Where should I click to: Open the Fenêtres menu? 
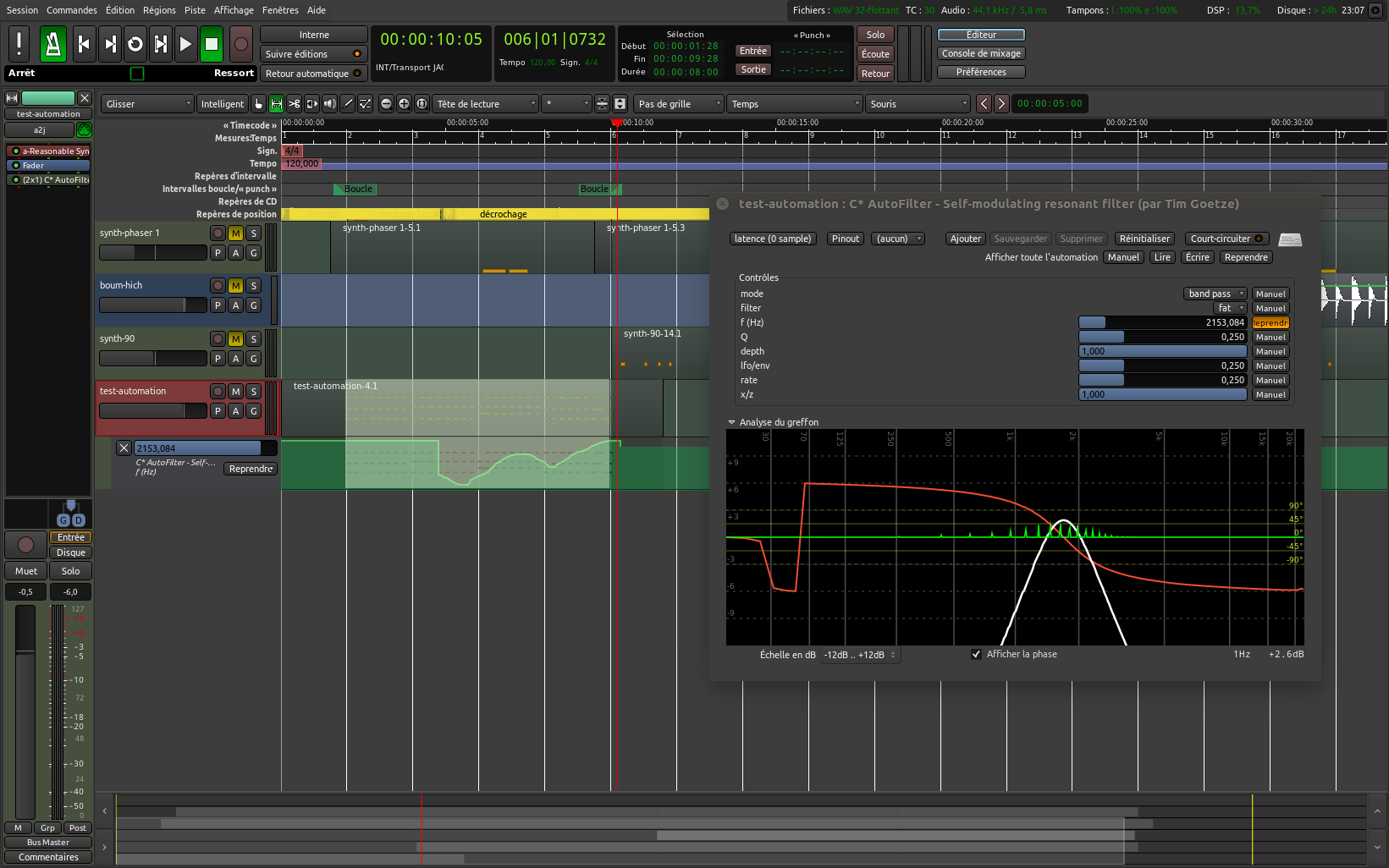point(280,10)
